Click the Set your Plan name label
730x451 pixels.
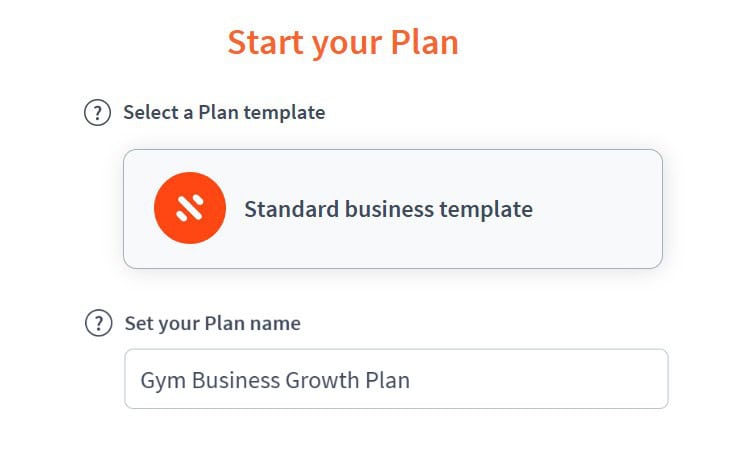point(212,323)
